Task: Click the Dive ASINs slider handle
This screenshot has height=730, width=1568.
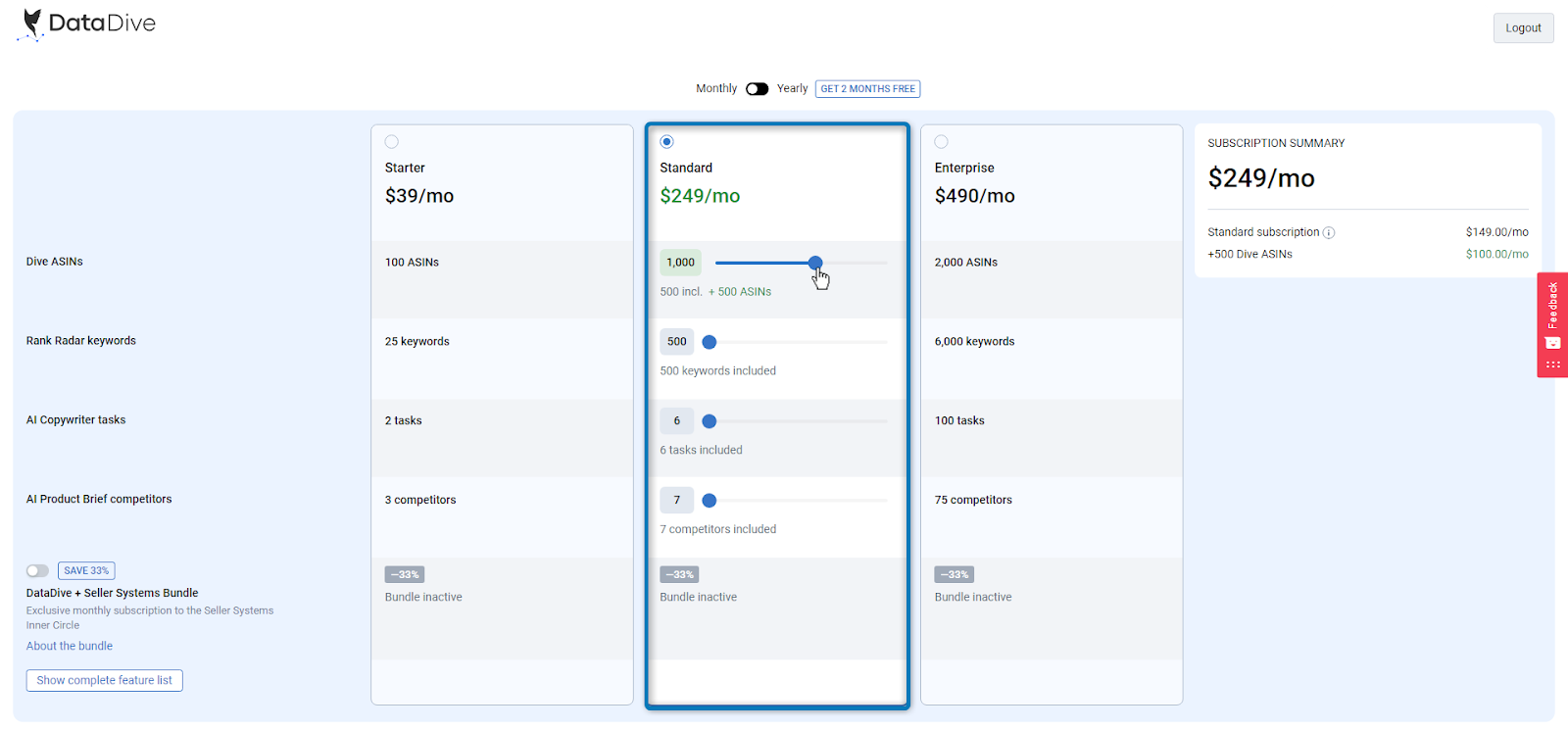Action: [815, 263]
